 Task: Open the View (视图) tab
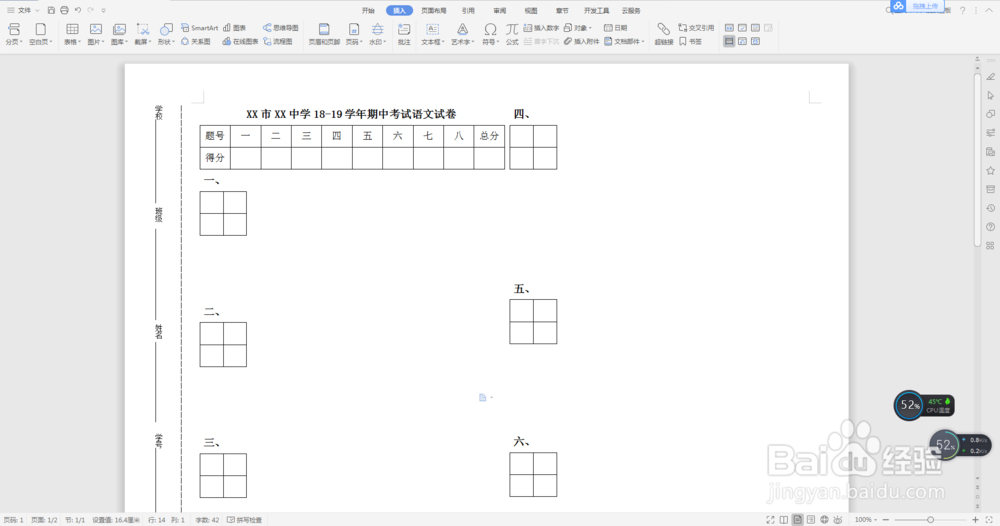(531, 10)
